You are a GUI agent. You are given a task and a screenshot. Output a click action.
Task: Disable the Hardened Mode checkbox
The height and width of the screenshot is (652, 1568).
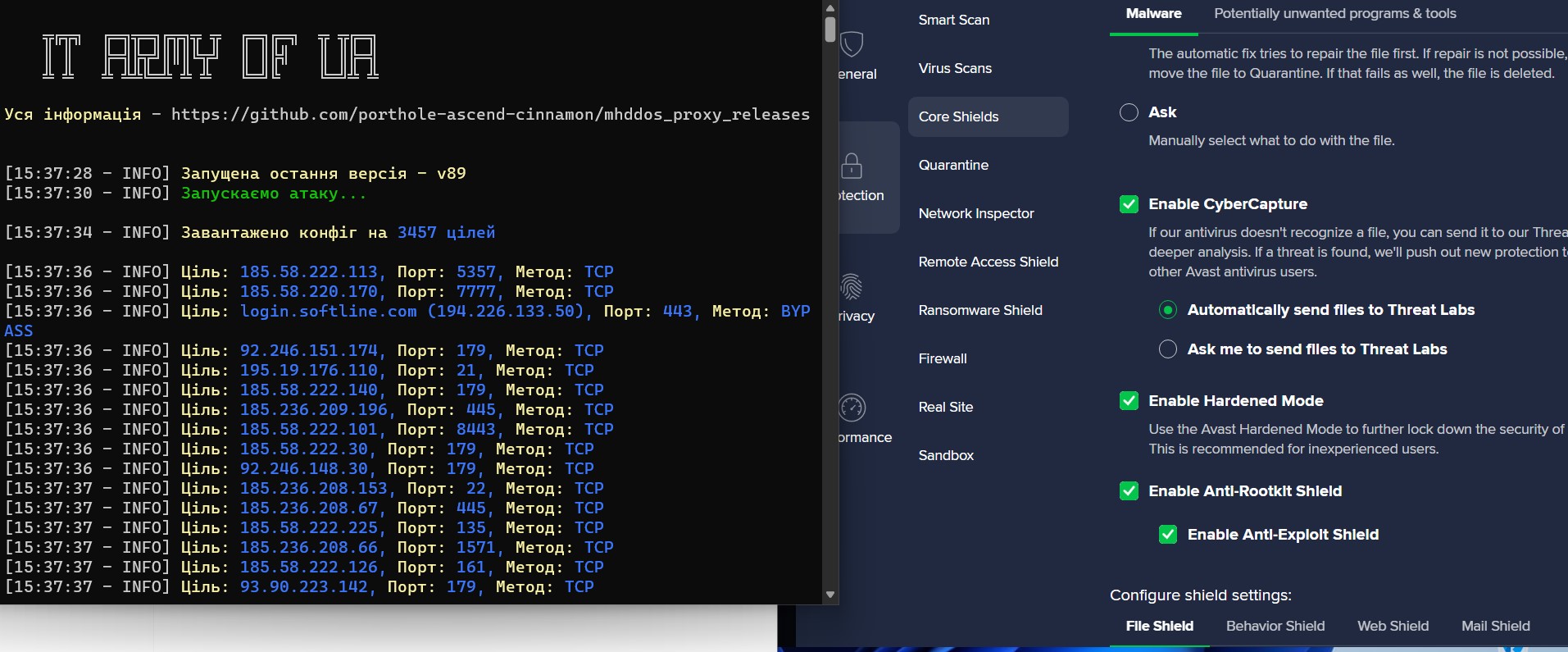click(x=1129, y=401)
